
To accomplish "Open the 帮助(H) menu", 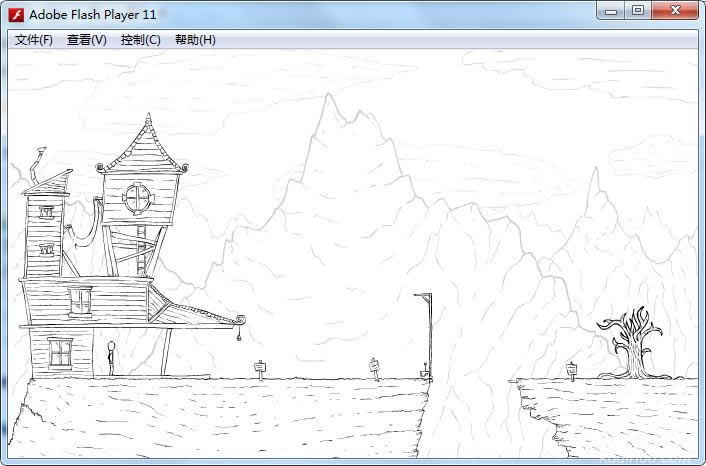I will tap(195, 40).
